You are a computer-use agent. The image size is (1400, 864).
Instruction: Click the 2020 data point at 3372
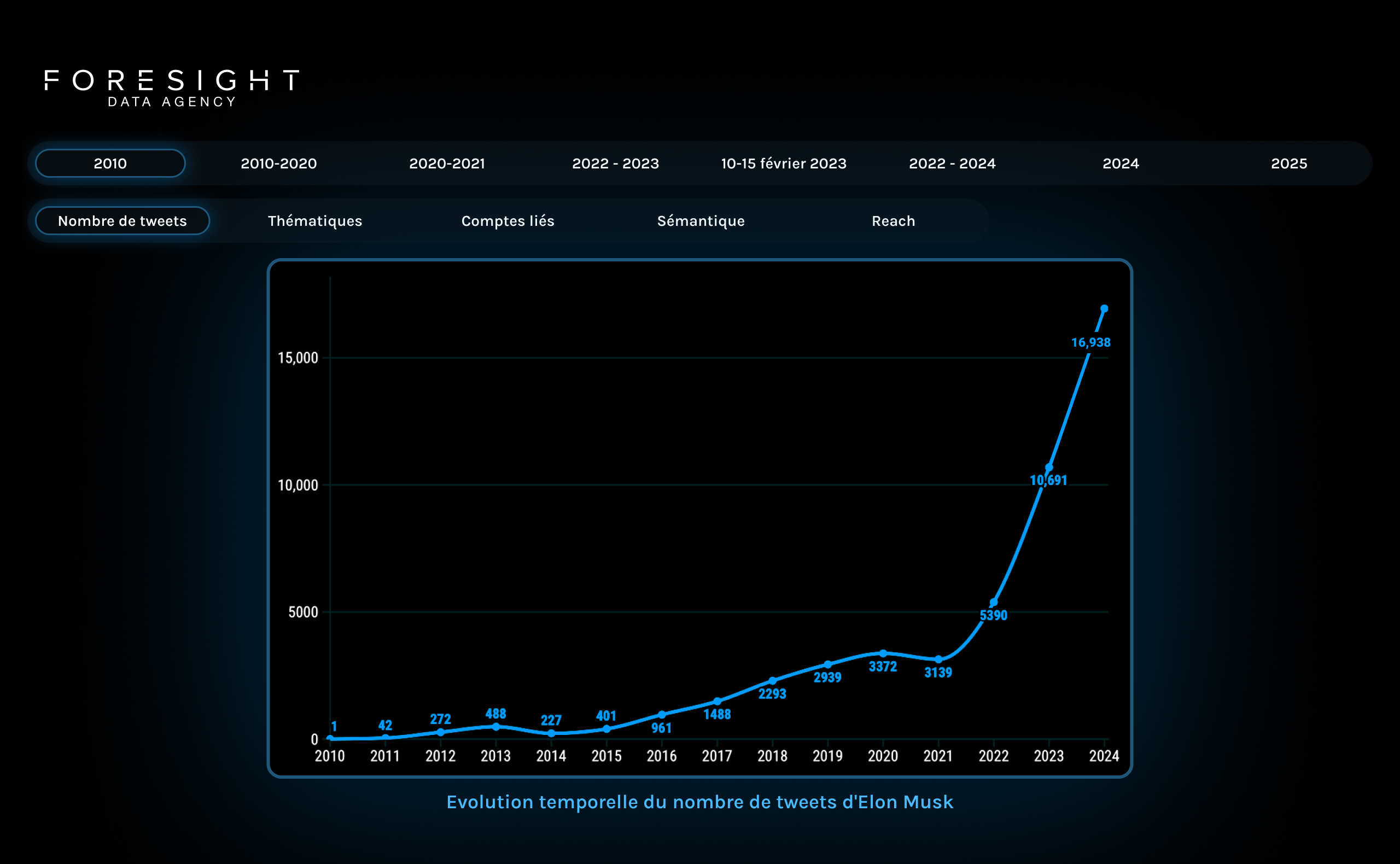[x=883, y=653]
